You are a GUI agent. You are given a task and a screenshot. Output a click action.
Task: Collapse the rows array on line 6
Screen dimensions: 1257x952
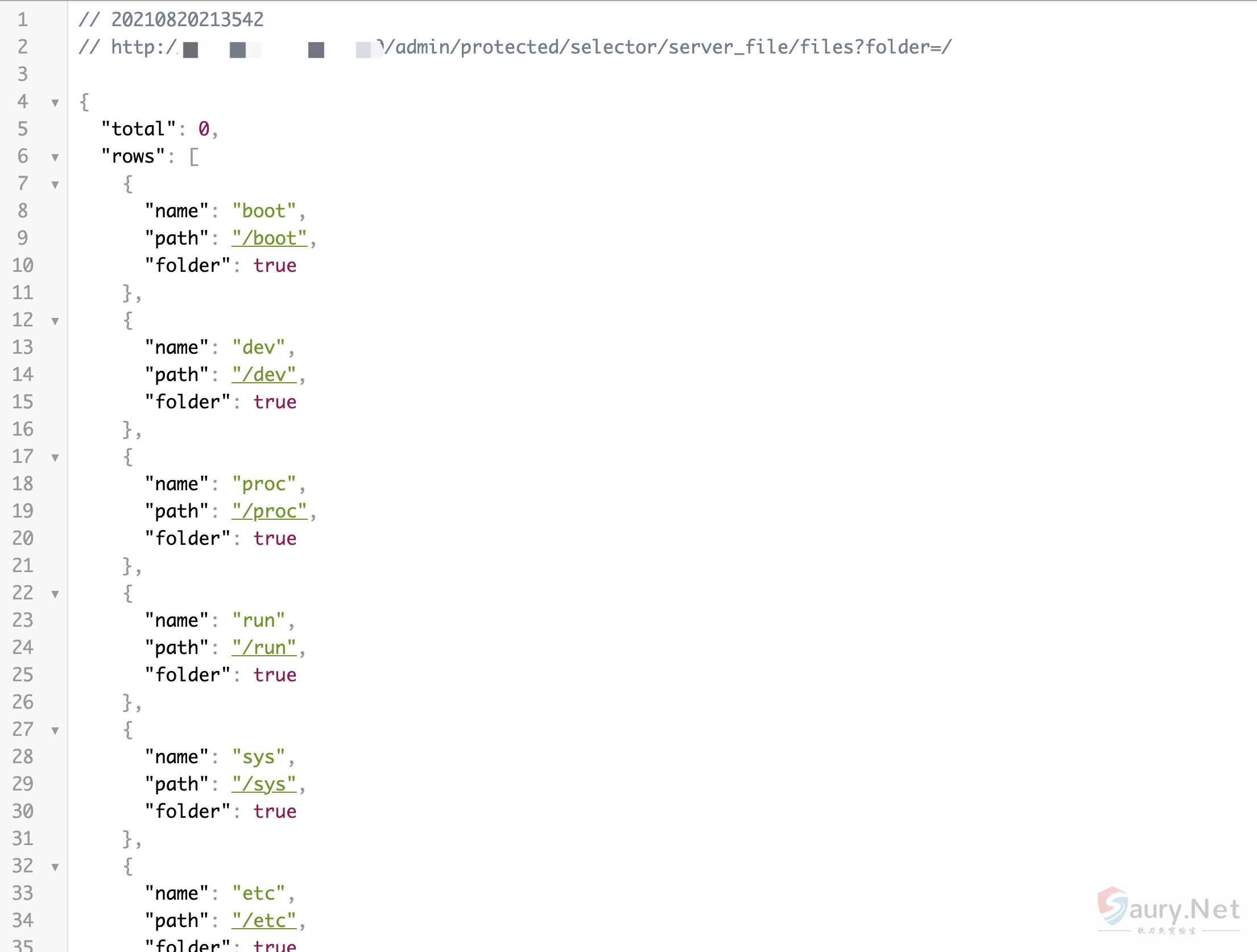pyautogui.click(x=55, y=158)
